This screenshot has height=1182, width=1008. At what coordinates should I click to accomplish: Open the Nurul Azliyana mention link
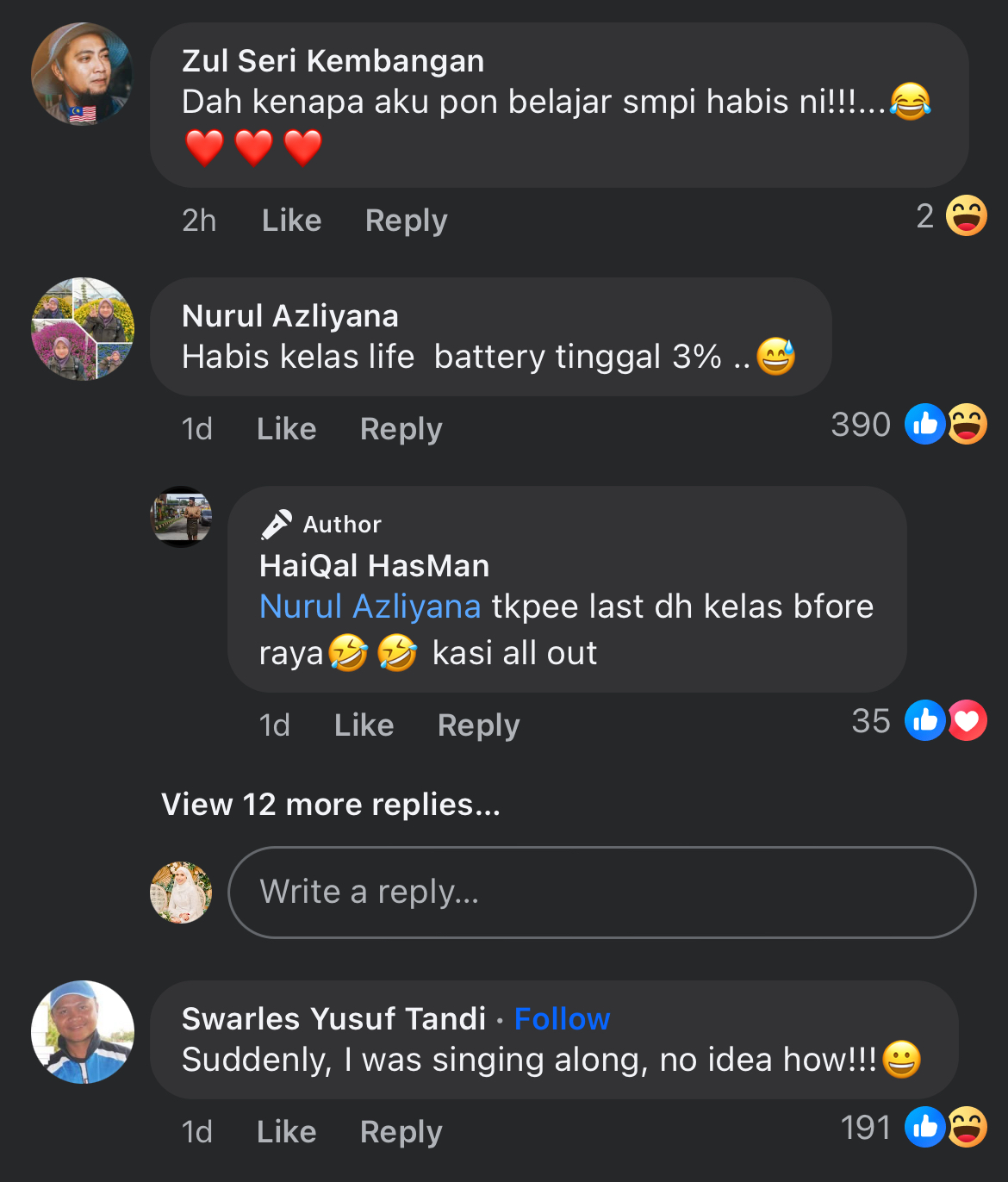coord(370,607)
